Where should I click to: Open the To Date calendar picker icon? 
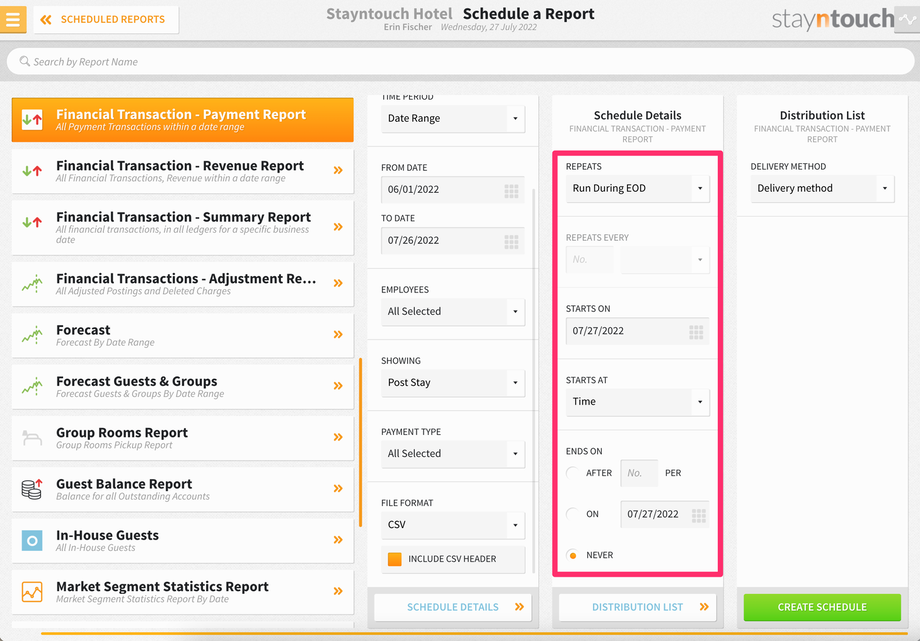511,242
